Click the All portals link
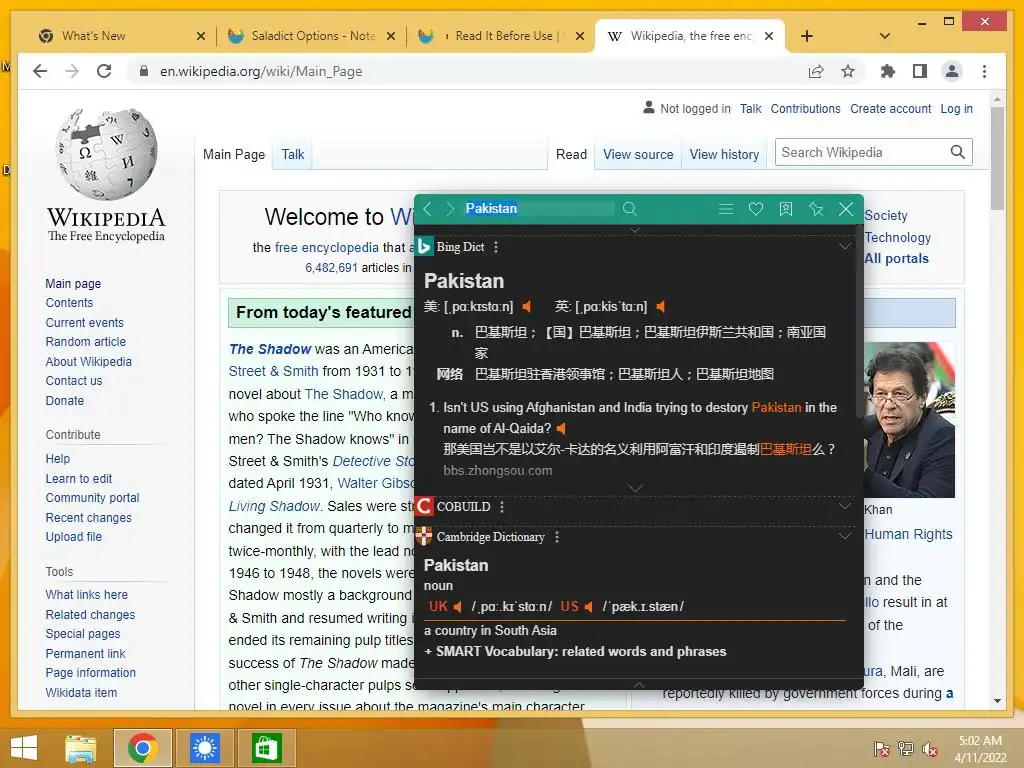Screen dimensions: 1024x768 click(896, 259)
